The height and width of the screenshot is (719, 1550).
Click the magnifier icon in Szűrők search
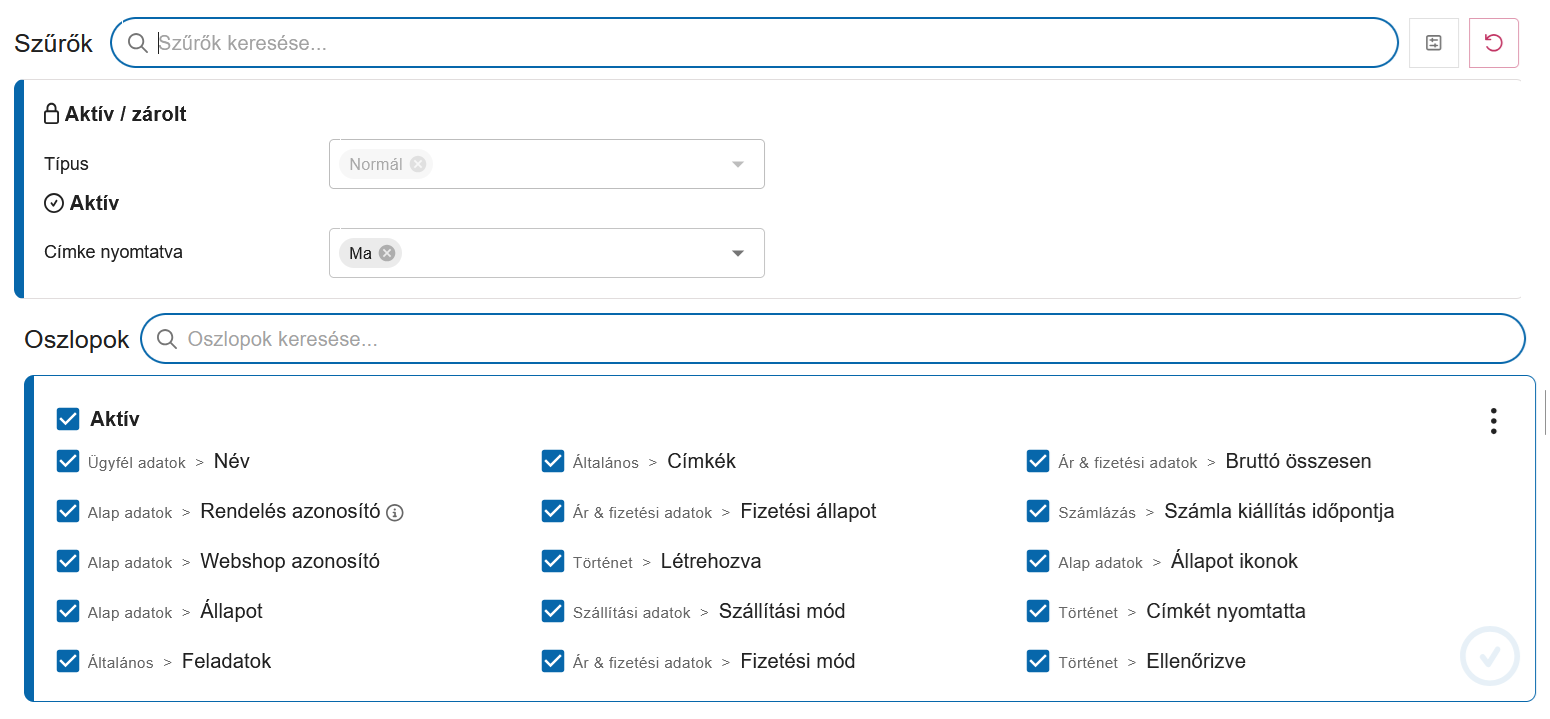(x=138, y=43)
